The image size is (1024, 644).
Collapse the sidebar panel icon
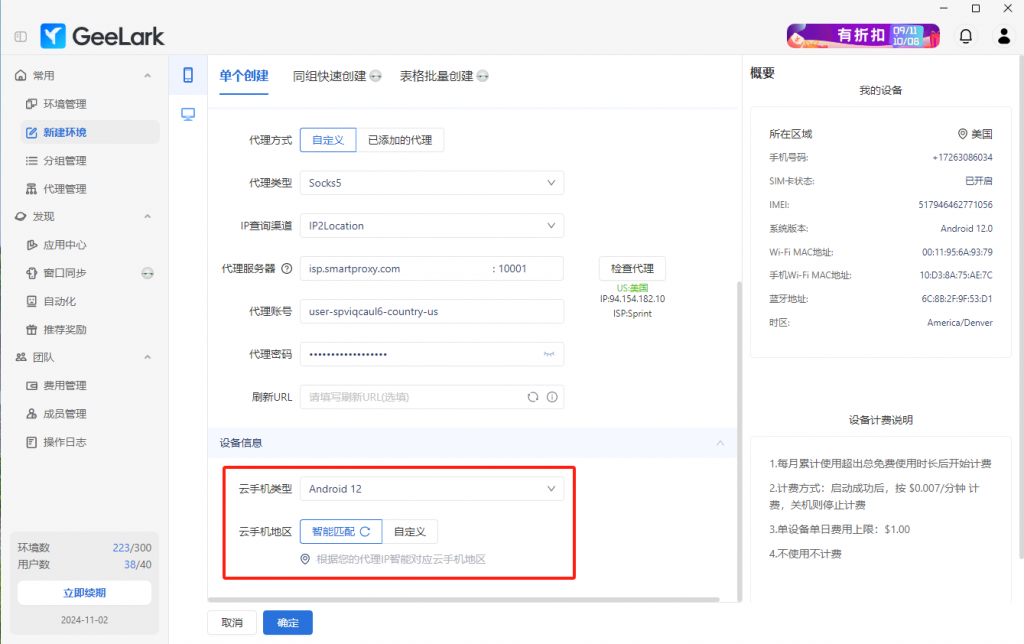[21, 37]
